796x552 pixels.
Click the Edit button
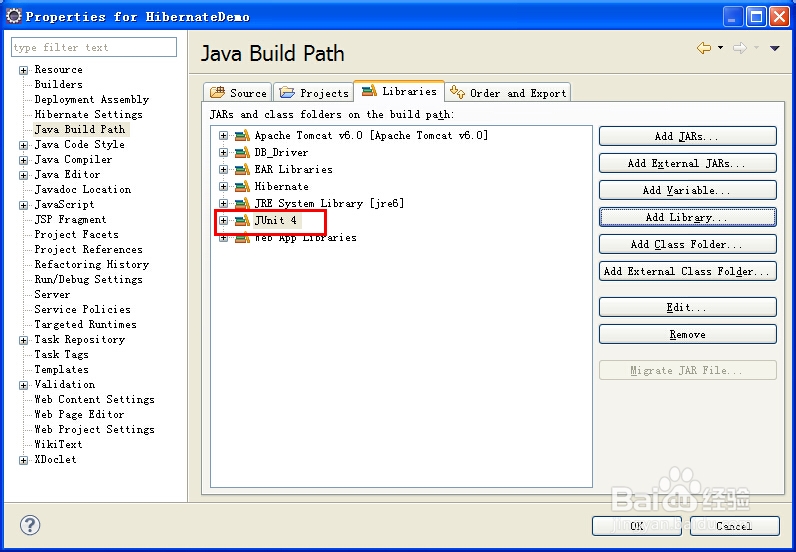[687, 307]
